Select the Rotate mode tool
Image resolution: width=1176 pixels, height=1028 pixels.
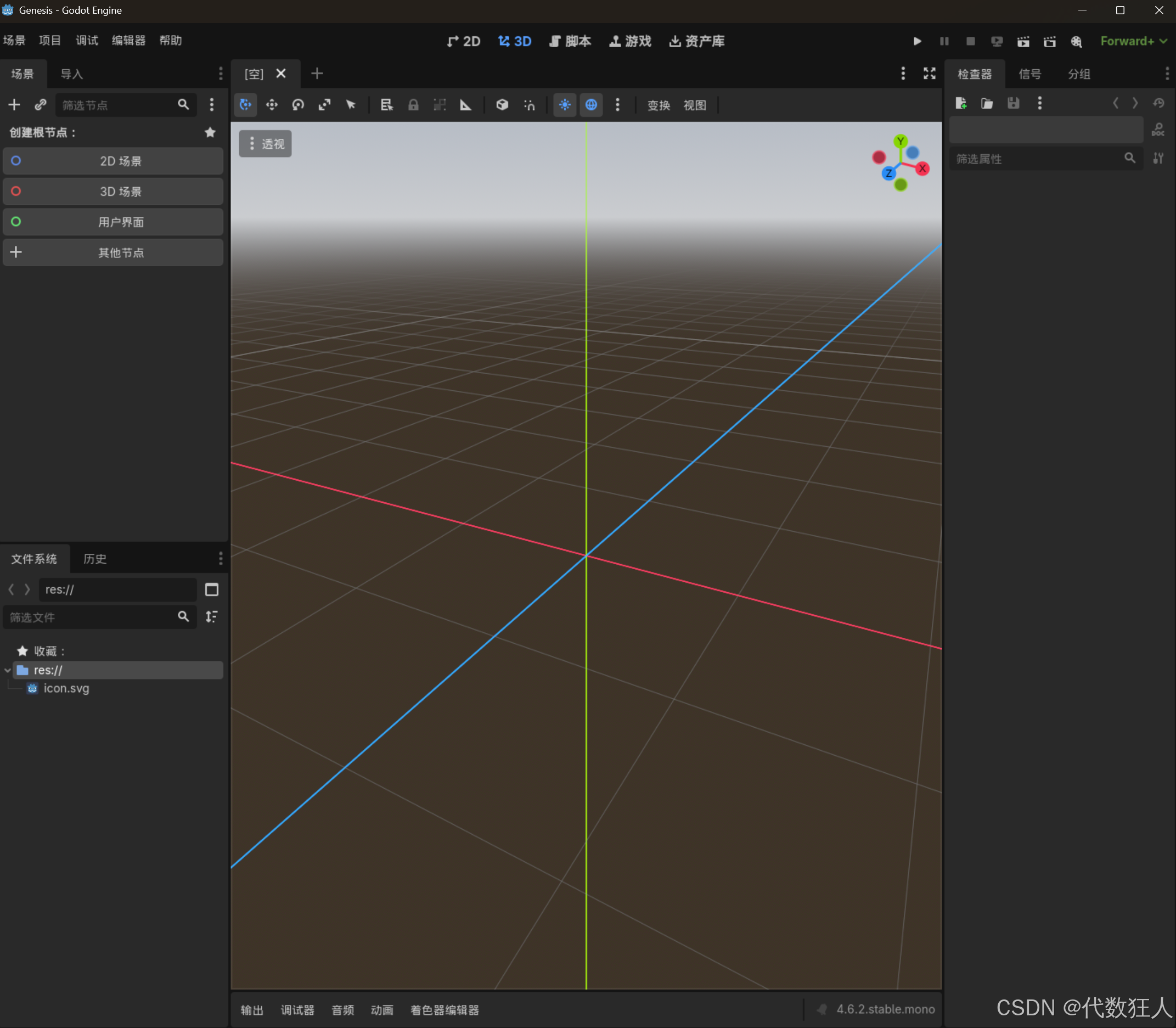tap(298, 105)
